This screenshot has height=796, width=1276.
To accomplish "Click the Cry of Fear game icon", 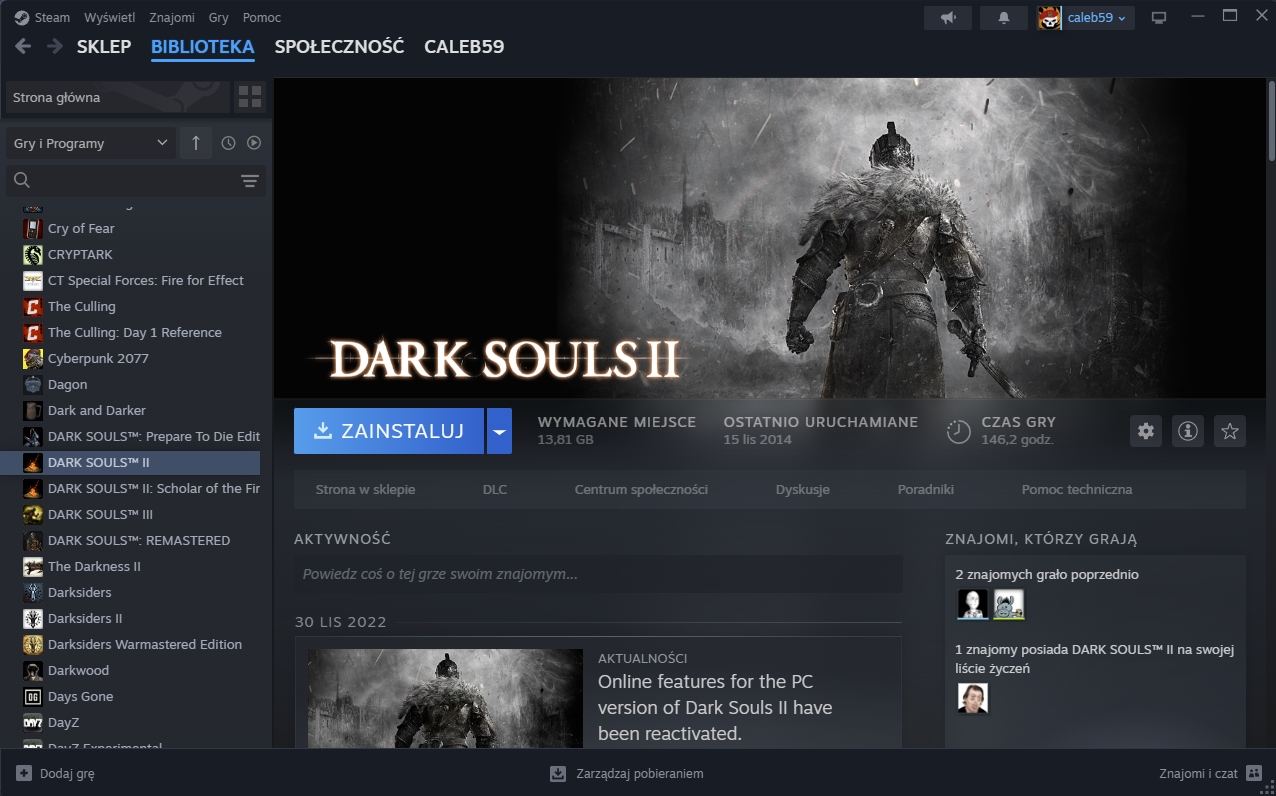I will point(33,228).
